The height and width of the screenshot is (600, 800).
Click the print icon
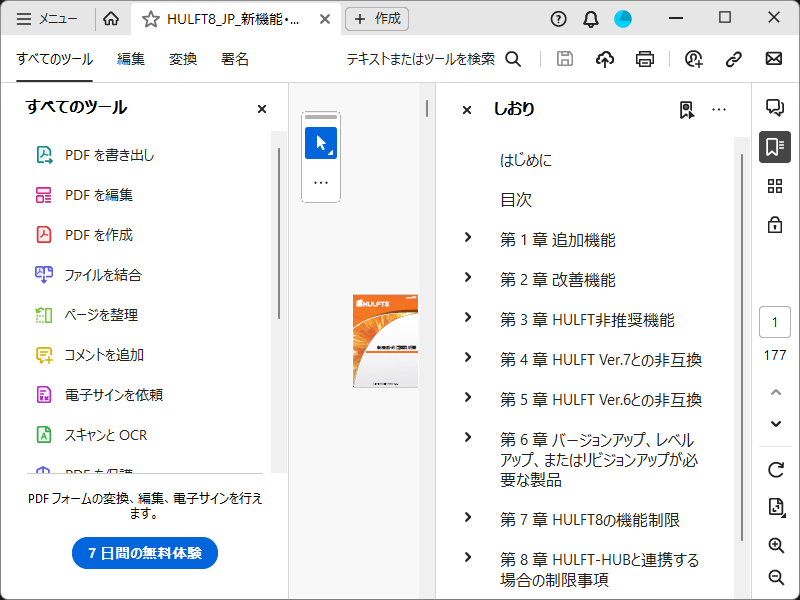645,59
